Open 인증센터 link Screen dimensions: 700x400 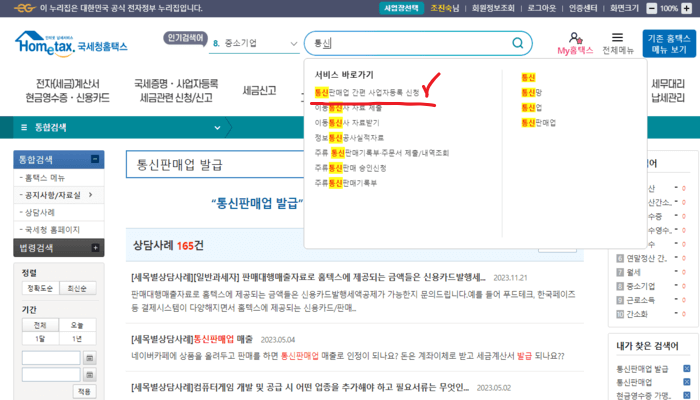583,8
